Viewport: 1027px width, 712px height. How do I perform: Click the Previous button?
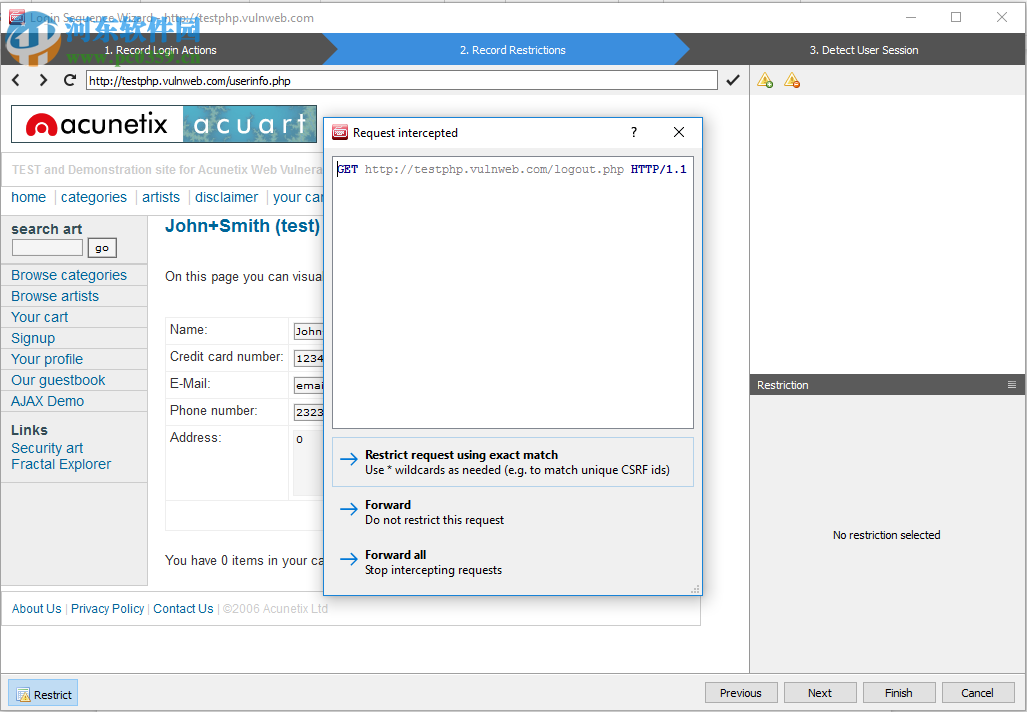(x=741, y=693)
